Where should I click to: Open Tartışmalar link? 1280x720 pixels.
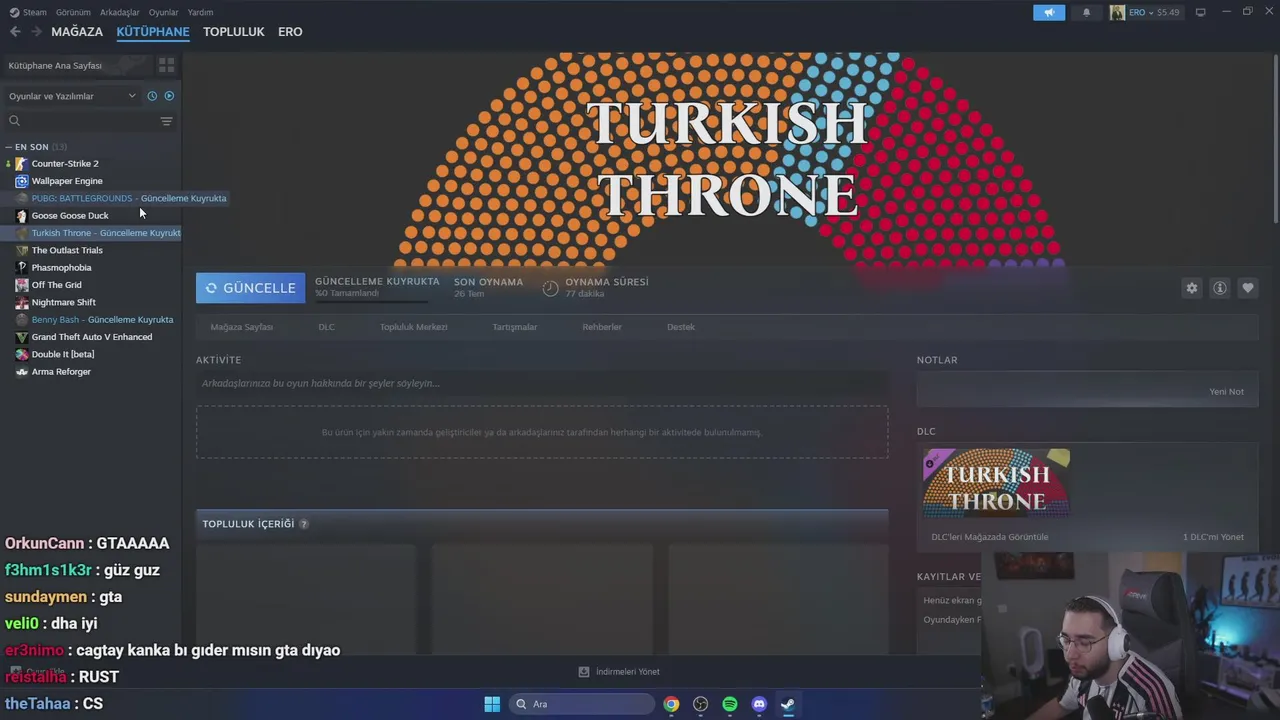point(515,327)
